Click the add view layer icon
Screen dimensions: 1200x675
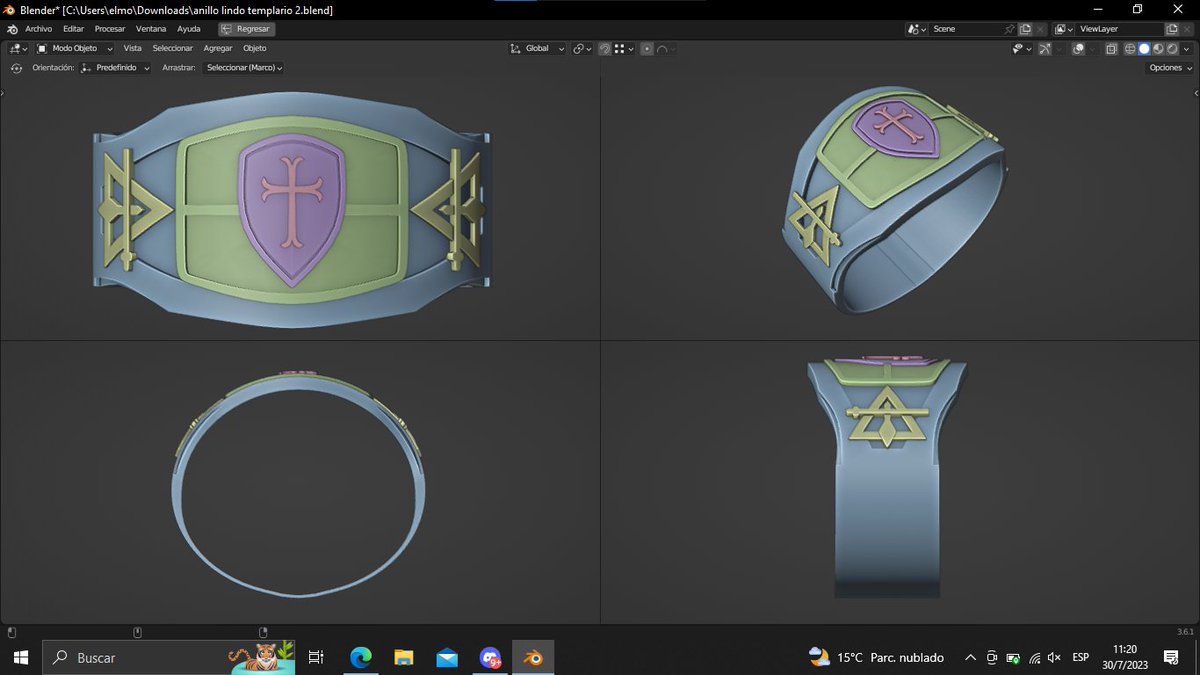1172,29
